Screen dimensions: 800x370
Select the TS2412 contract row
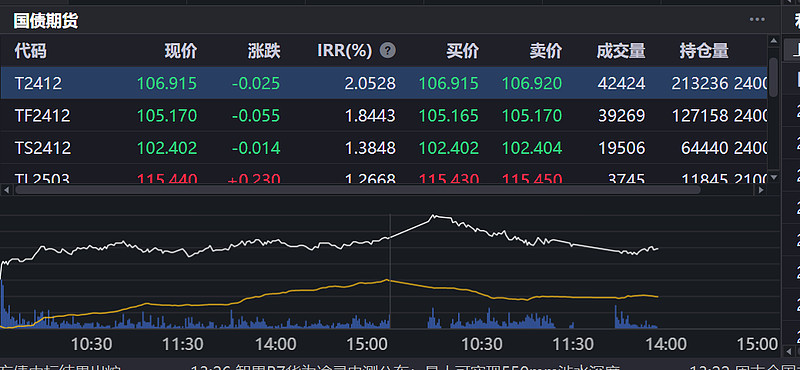(x=384, y=148)
